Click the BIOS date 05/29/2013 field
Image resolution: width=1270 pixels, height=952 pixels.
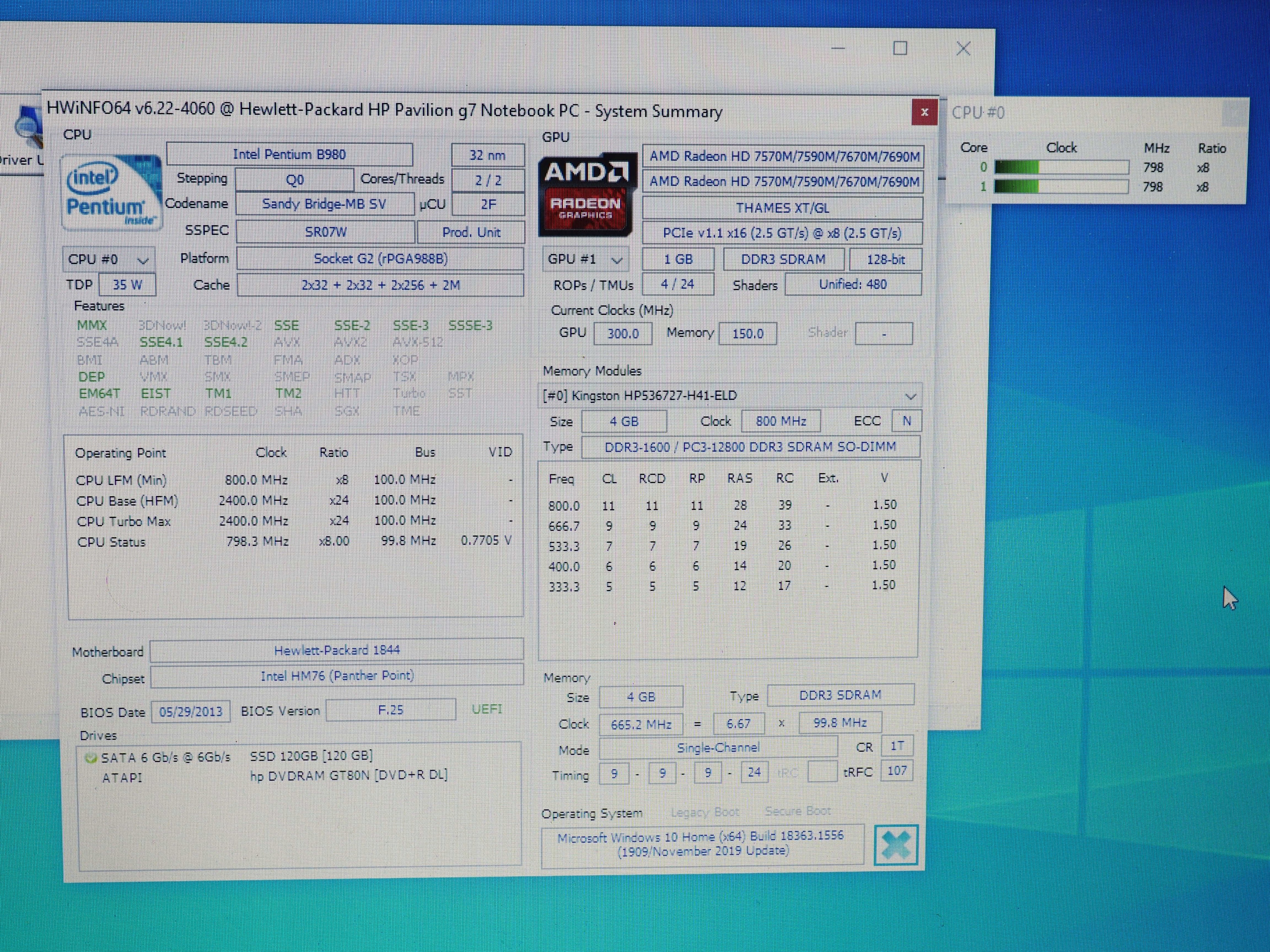pyautogui.click(x=190, y=712)
